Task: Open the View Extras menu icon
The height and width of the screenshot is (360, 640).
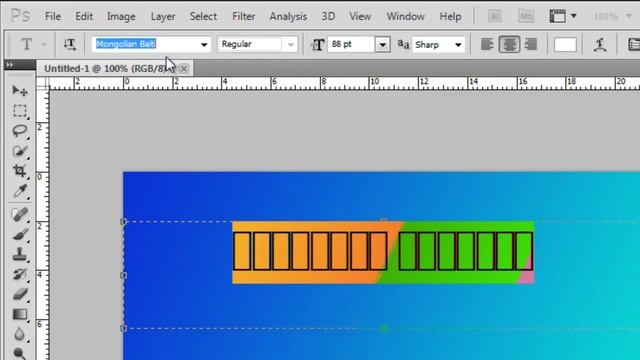Action: point(562,16)
